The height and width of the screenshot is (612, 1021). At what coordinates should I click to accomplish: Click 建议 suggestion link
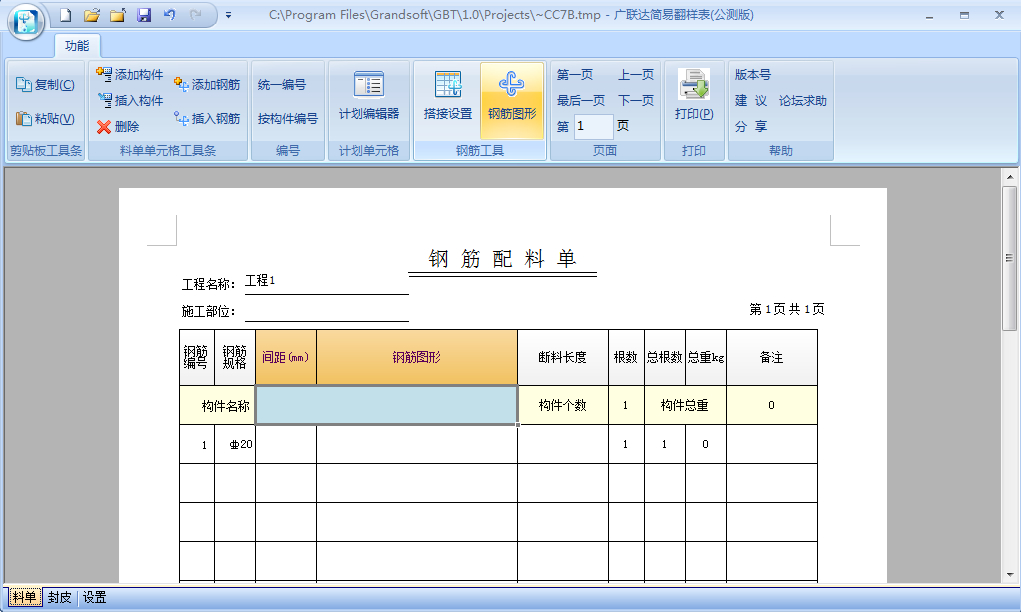(751, 100)
